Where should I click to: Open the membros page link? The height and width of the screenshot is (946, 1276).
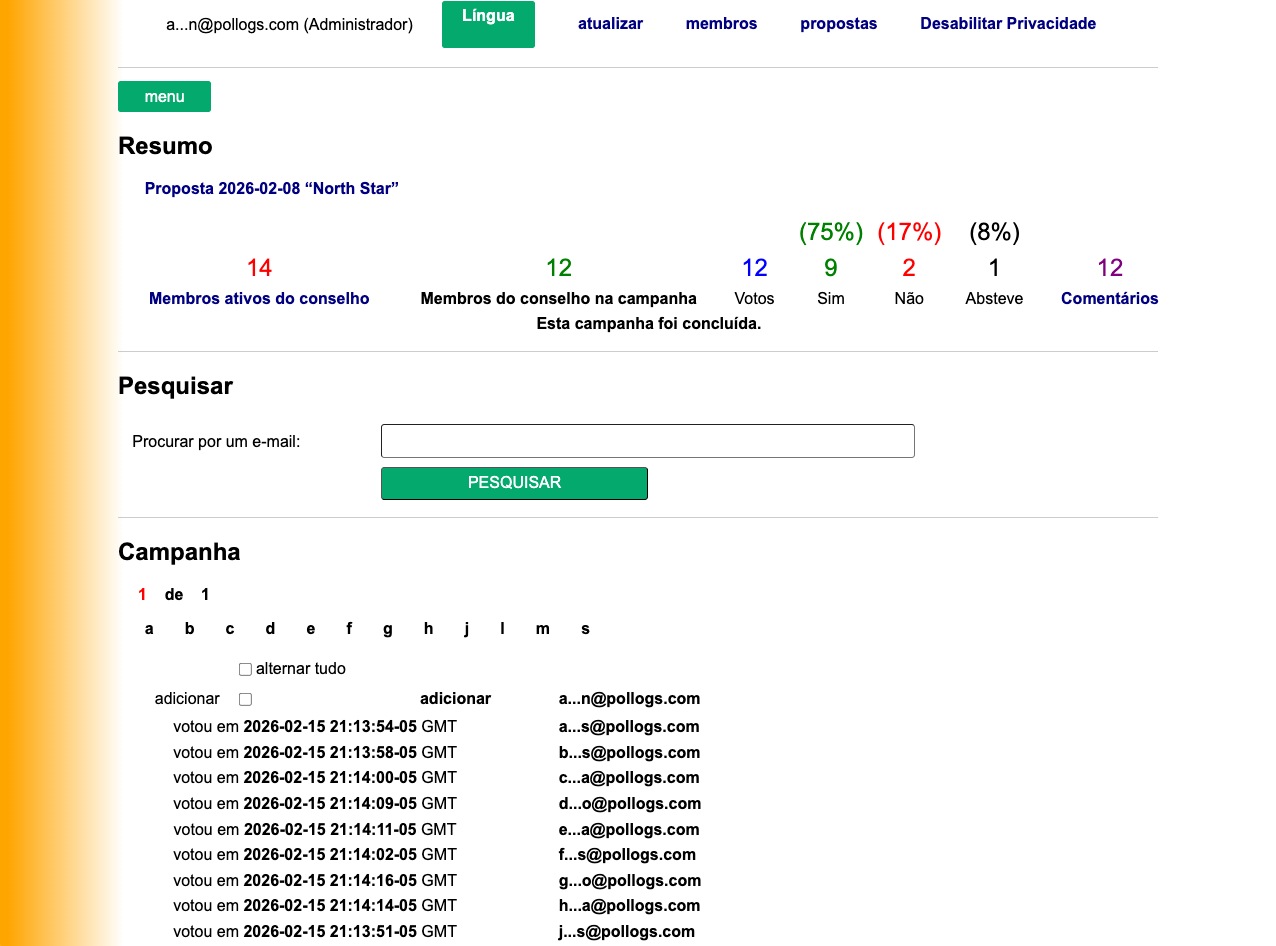click(721, 24)
